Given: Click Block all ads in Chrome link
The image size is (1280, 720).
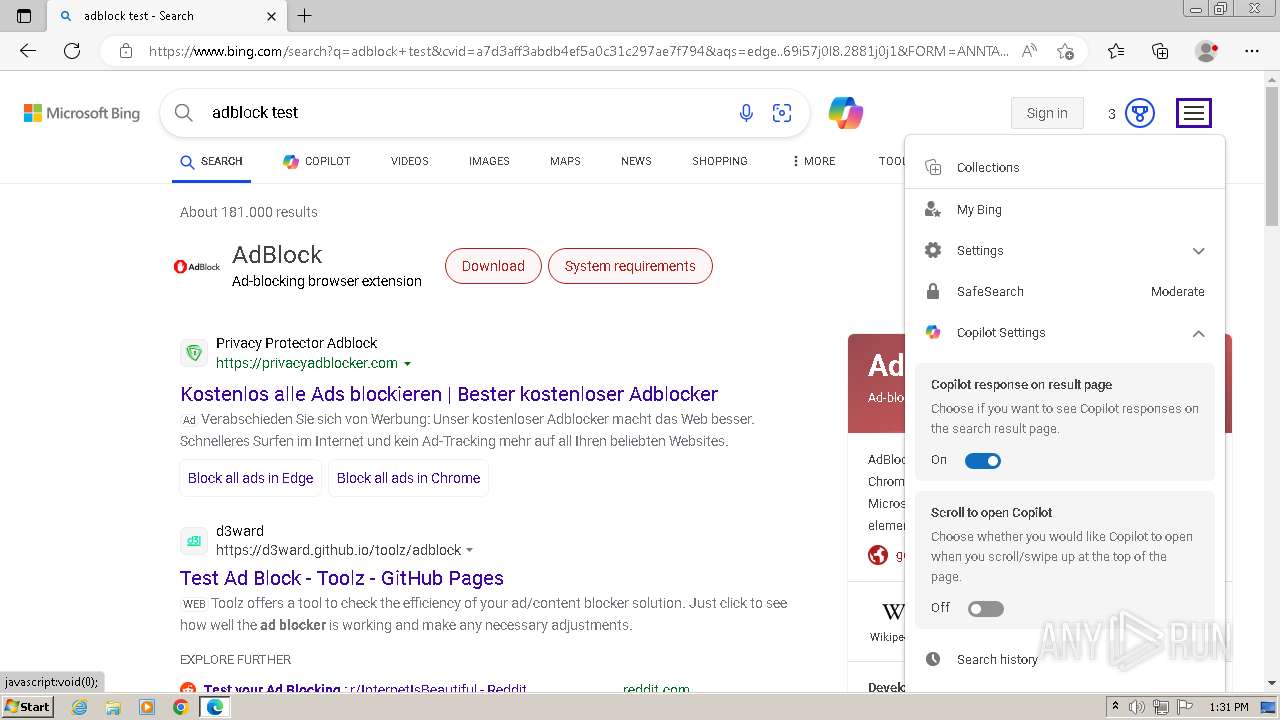Looking at the screenshot, I should [408, 478].
